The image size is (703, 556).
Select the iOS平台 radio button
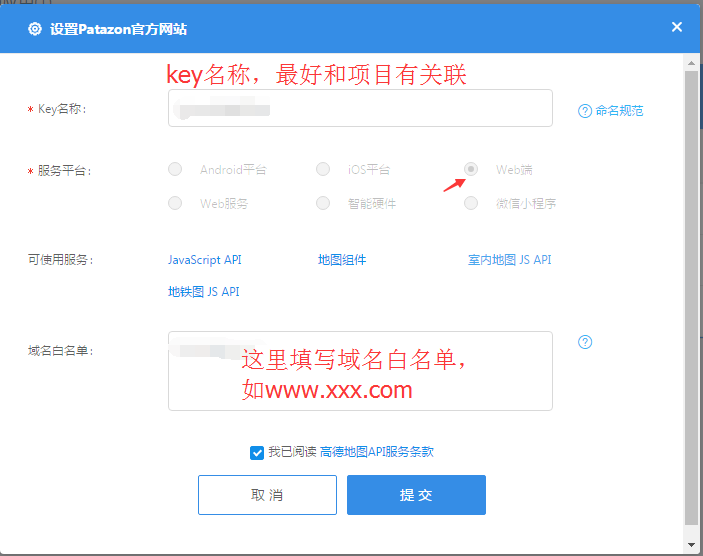coord(323,169)
